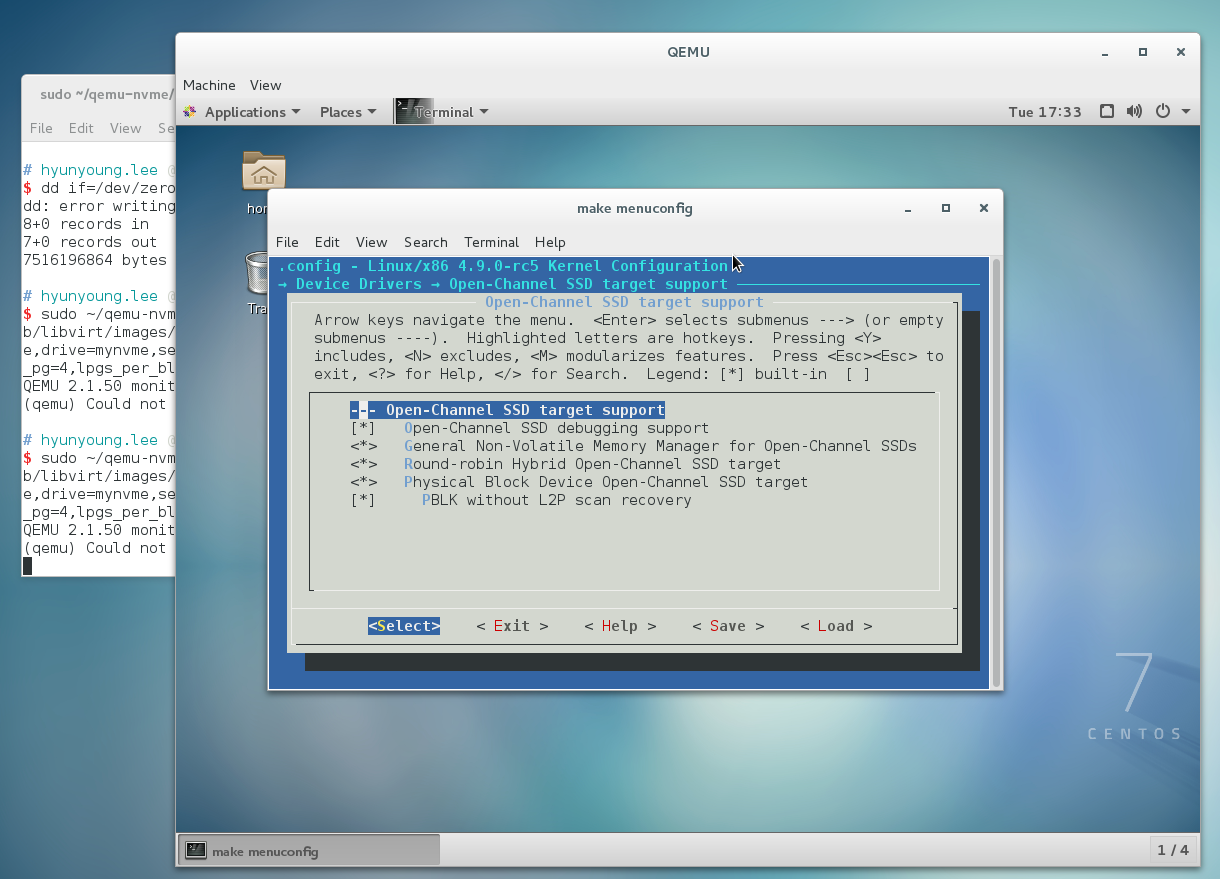Toggle Open-Channel SSD debugging support checkbox
Screen dimensions: 1220x879
[362, 428]
